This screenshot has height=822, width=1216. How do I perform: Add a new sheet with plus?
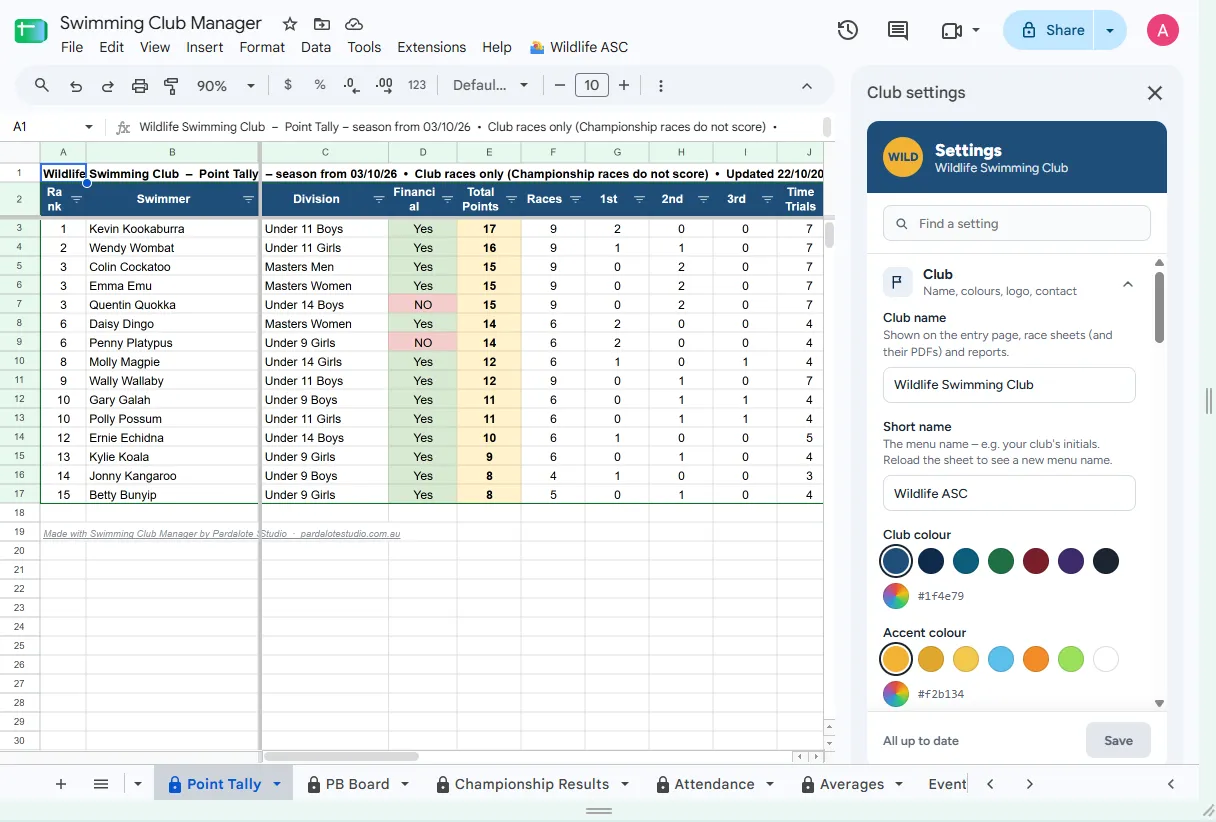pos(61,784)
